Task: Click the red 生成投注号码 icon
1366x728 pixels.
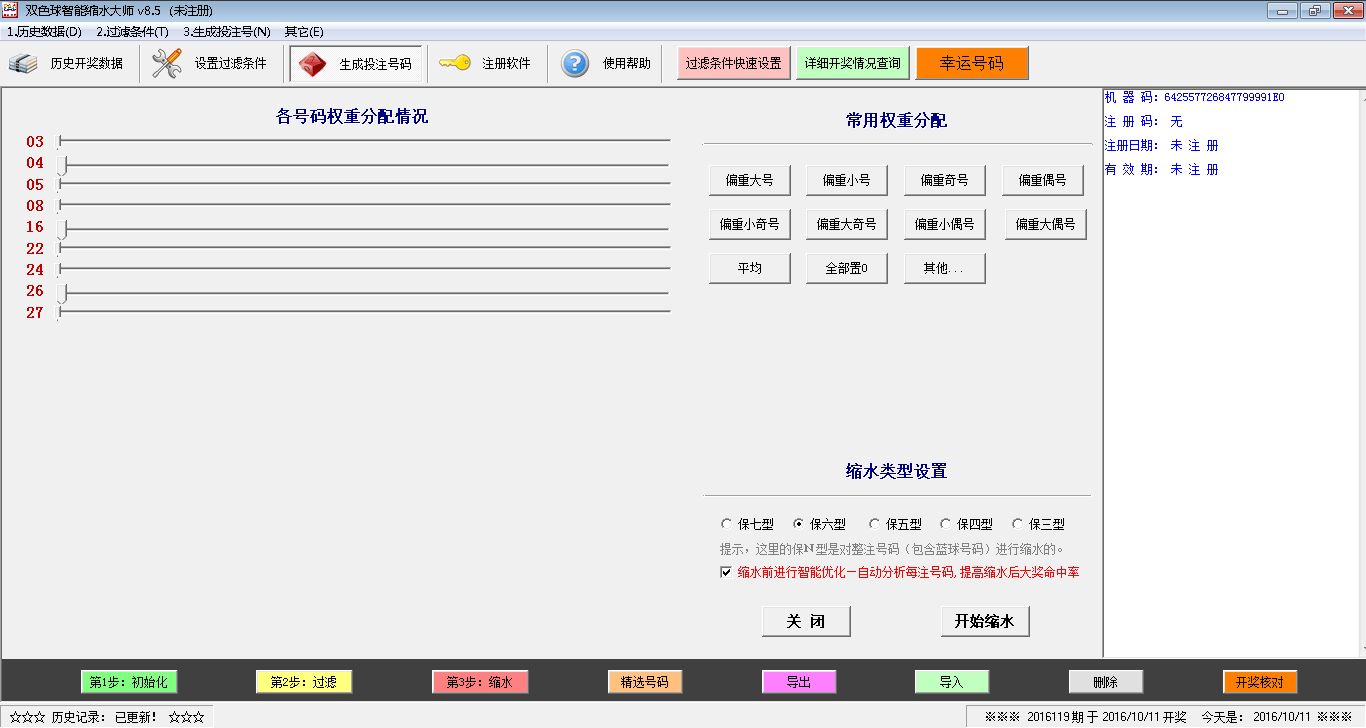Action: point(313,64)
